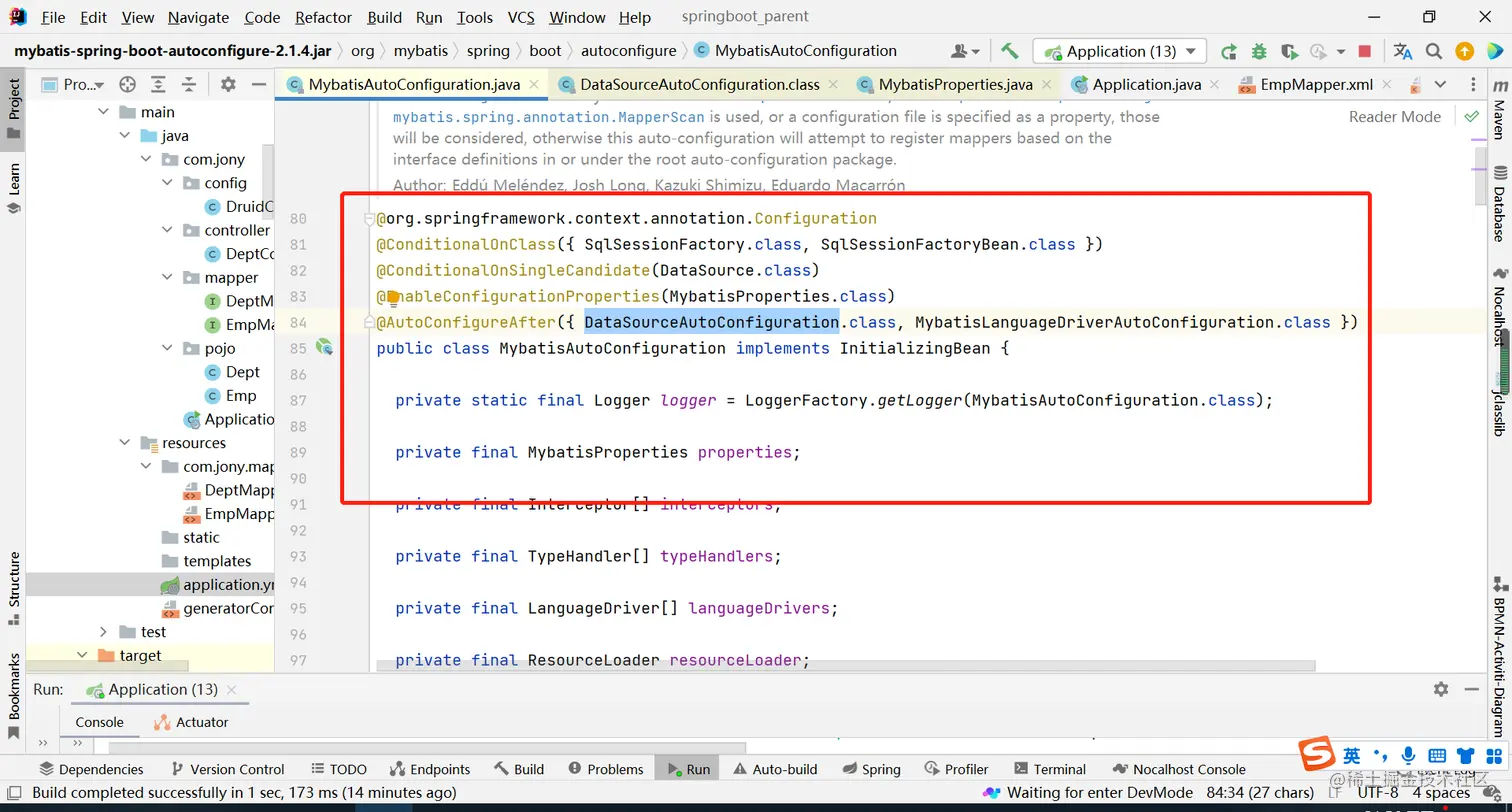Switch to EmpMapper.xml editor tab

click(1316, 85)
